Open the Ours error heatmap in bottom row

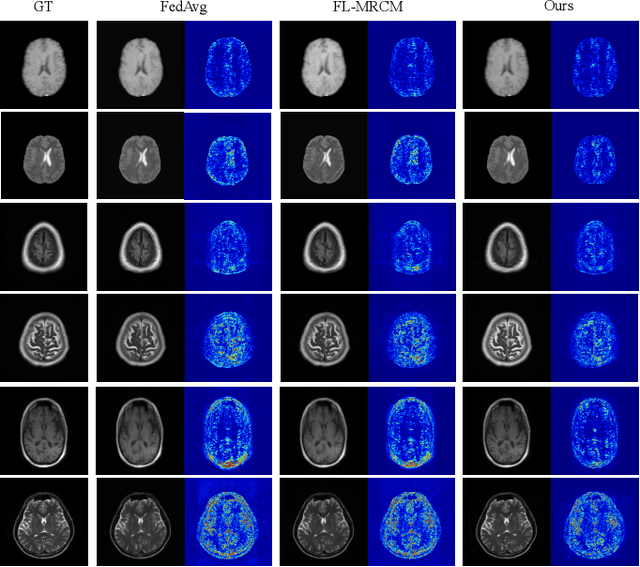point(594,520)
